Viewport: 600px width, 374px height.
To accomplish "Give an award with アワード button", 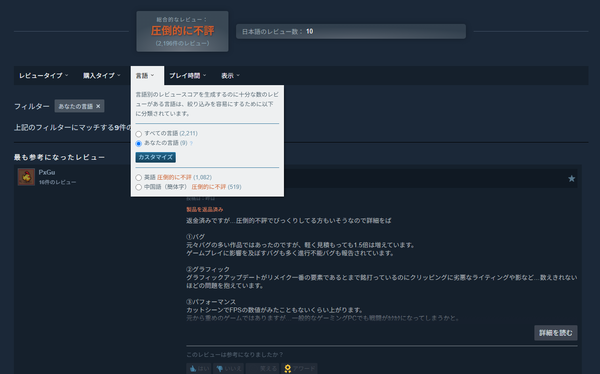I will [299, 368].
